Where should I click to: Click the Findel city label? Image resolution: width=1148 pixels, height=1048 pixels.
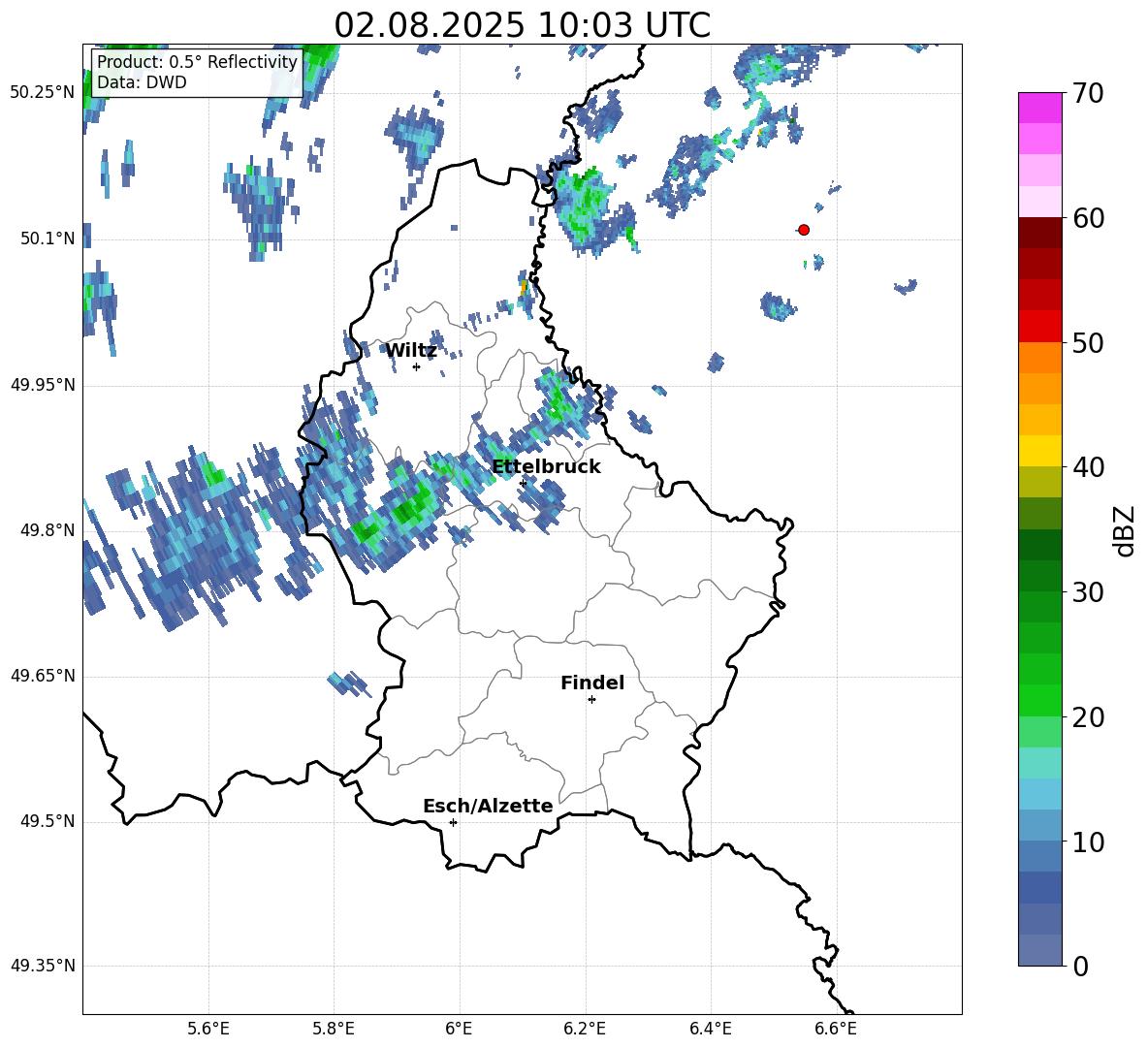click(592, 683)
